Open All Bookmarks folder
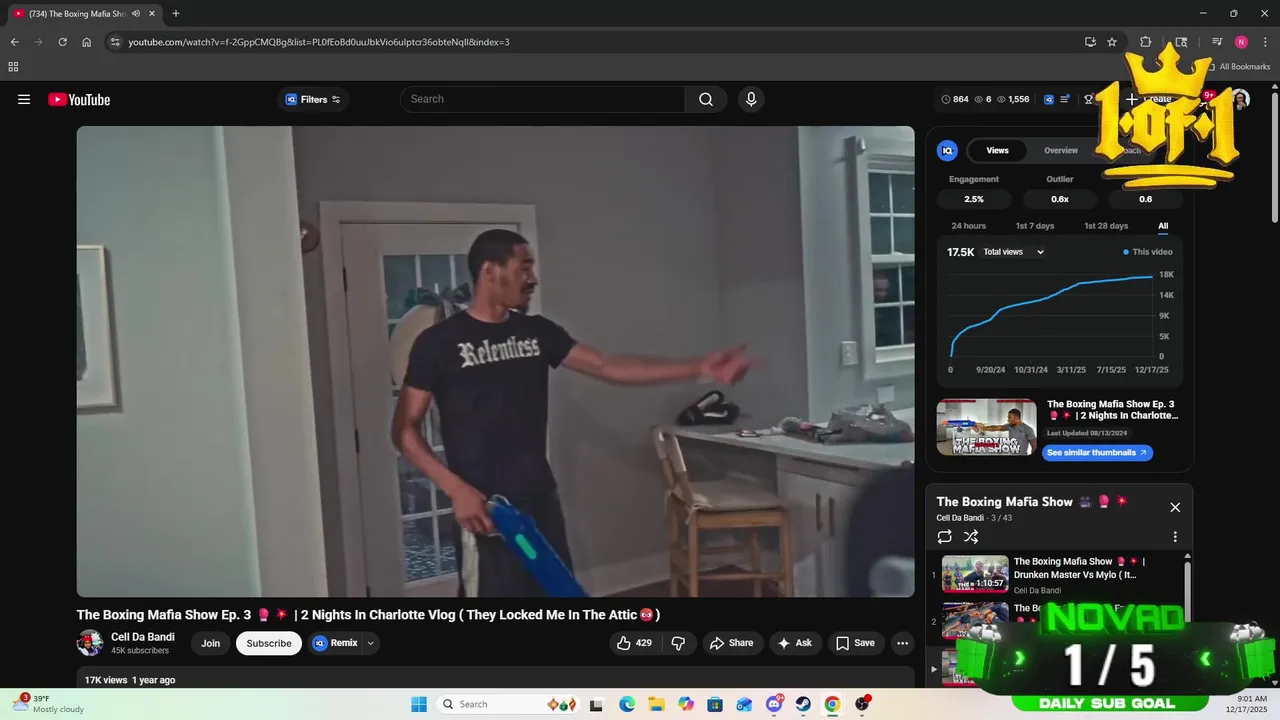 [x=1239, y=67]
